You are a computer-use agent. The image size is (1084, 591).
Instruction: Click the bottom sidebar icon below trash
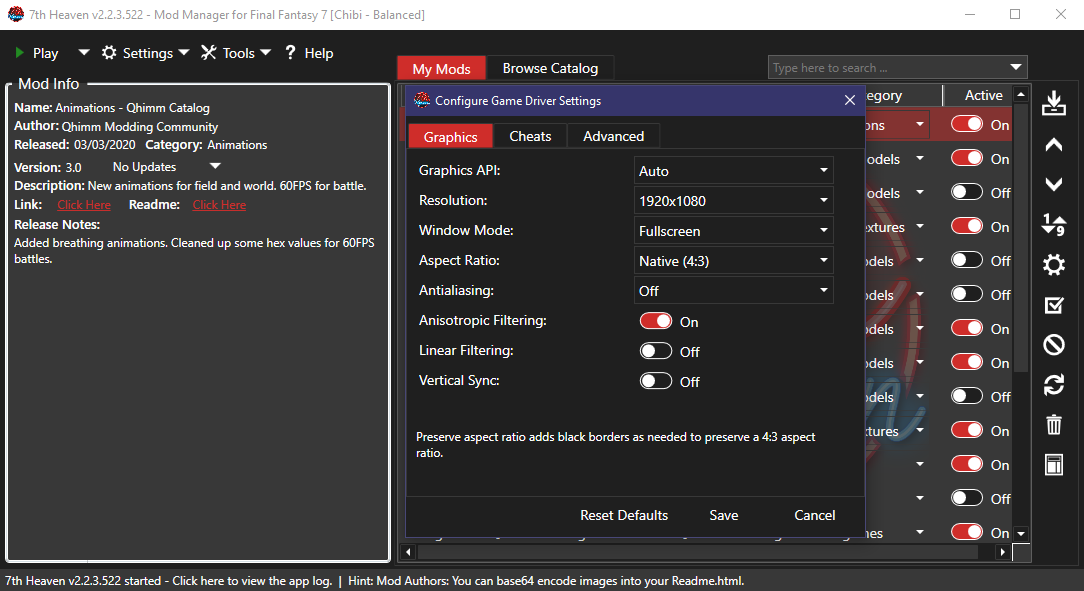1054,465
